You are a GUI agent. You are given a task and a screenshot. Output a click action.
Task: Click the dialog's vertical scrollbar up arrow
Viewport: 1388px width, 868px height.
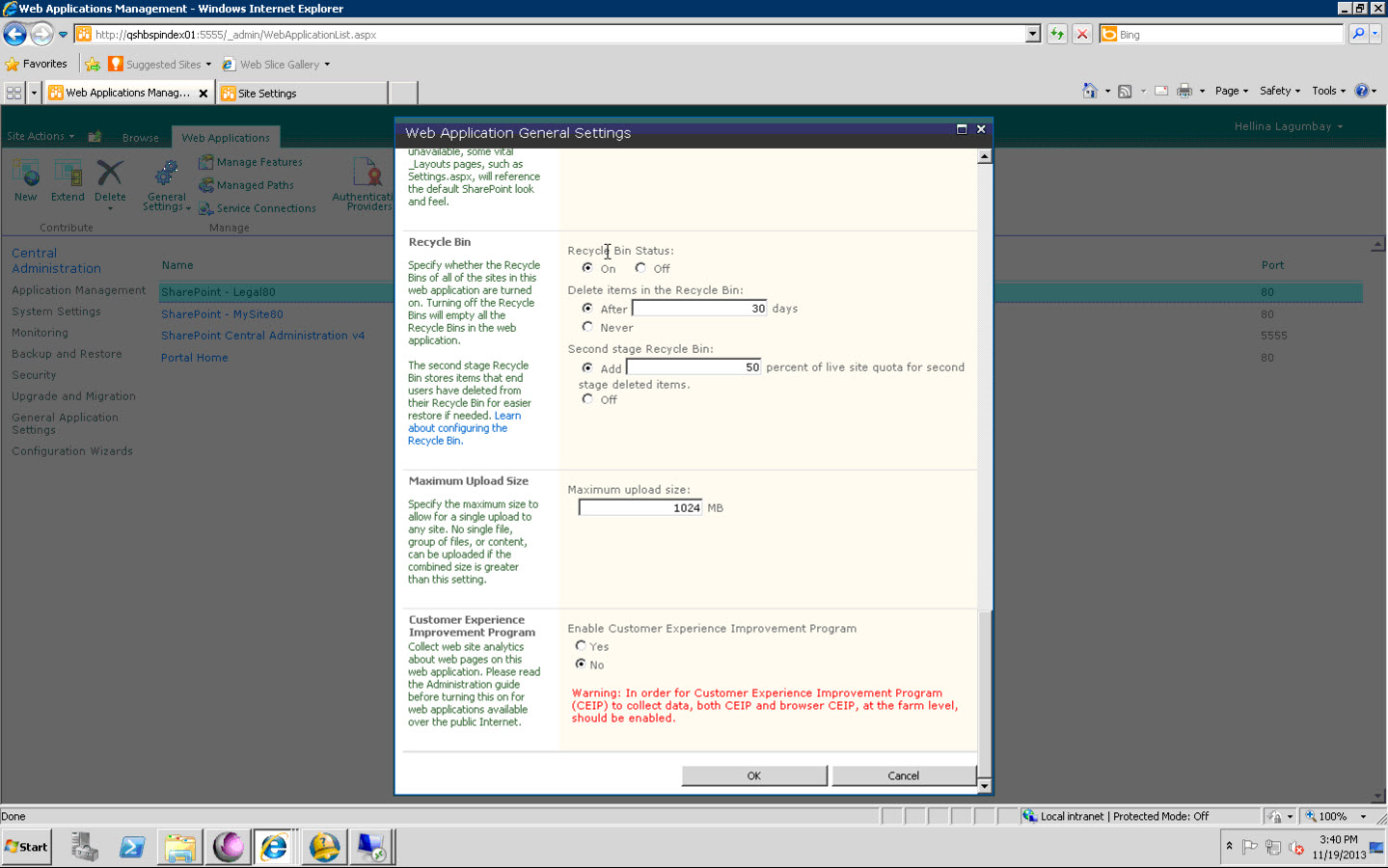984,156
